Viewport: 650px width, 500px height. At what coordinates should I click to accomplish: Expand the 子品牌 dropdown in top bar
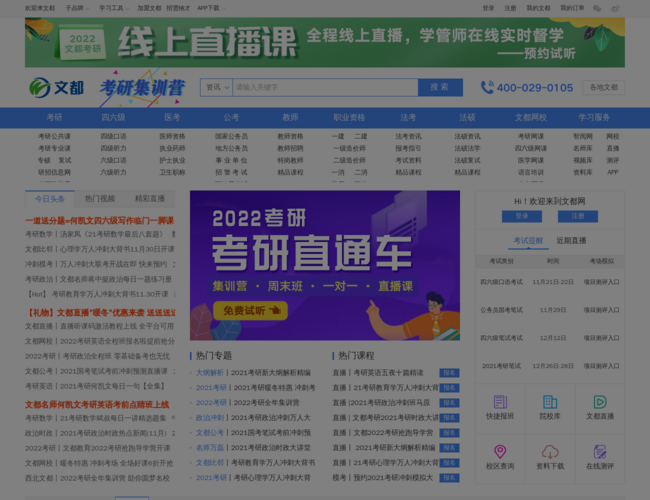coord(76,8)
